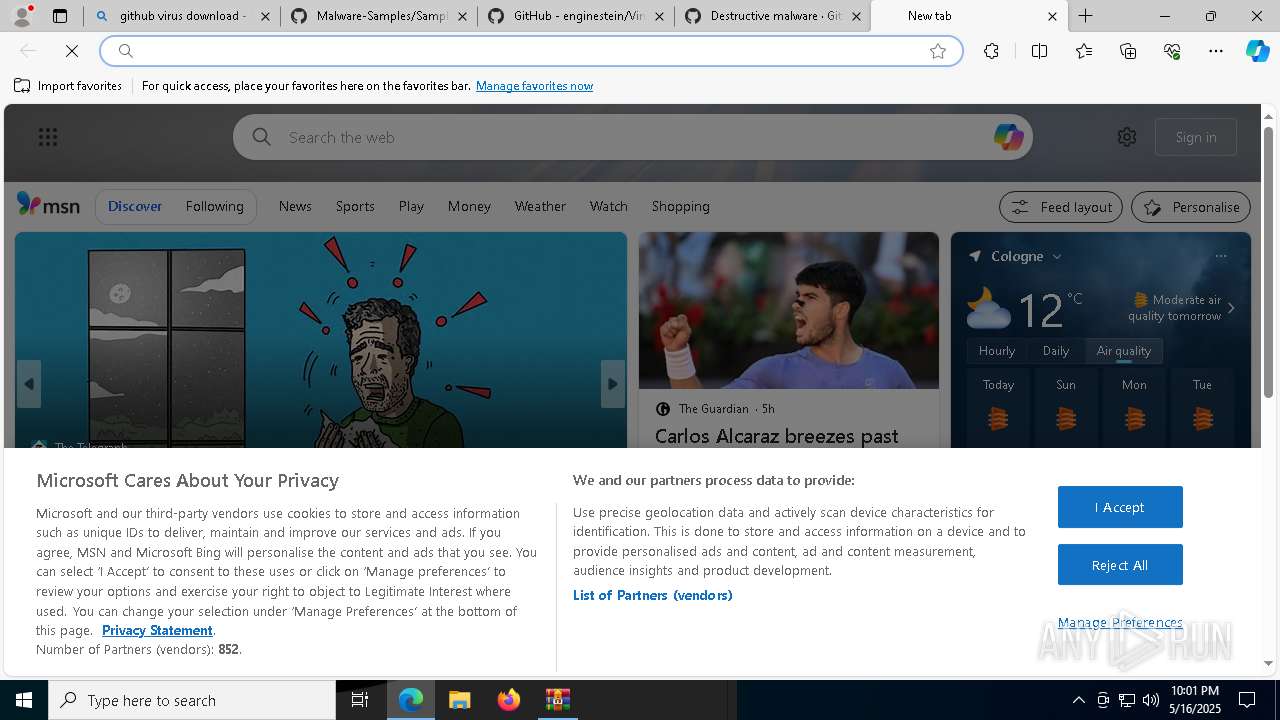The width and height of the screenshot is (1280, 720).
Task: Open MSN page settings gear
Action: [x=1127, y=137]
